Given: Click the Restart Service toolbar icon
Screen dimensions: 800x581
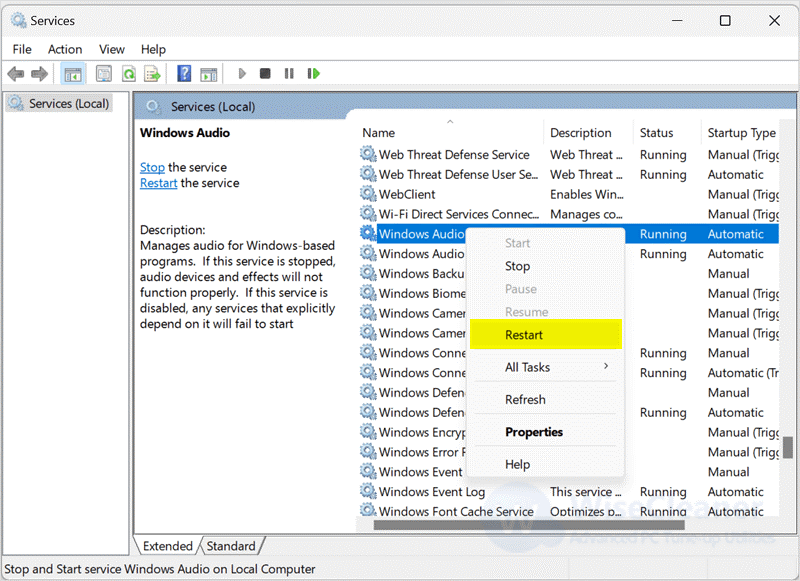Looking at the screenshot, I should pyautogui.click(x=313, y=74).
